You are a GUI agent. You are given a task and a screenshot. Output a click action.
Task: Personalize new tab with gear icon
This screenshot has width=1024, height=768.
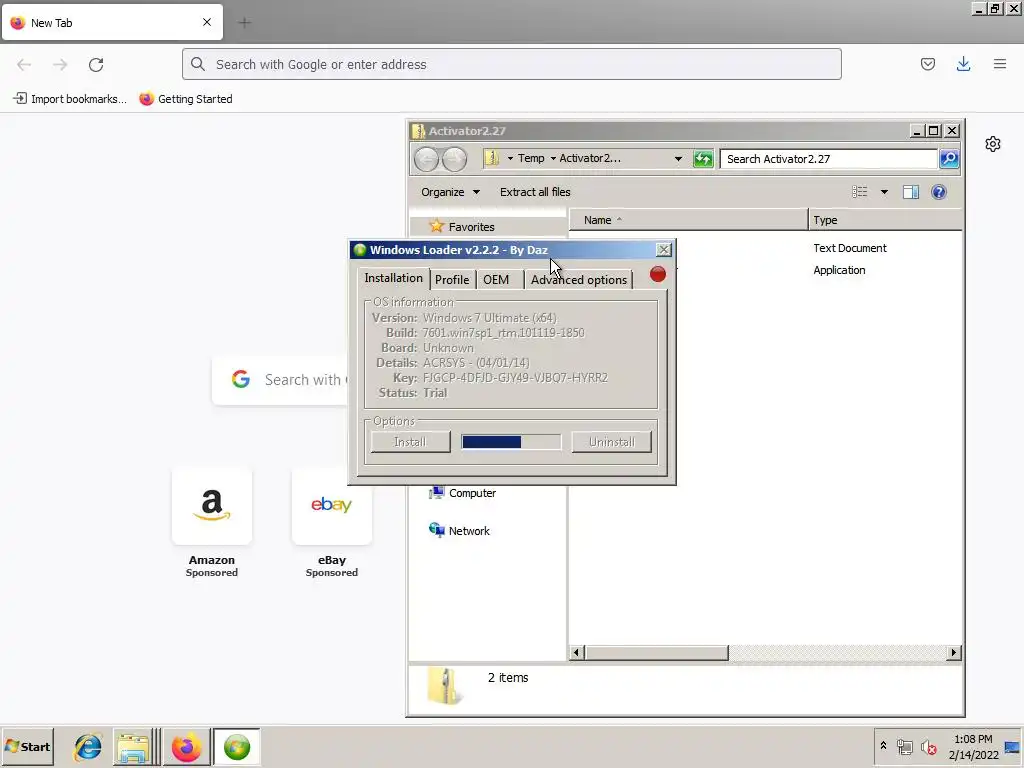[x=993, y=144]
